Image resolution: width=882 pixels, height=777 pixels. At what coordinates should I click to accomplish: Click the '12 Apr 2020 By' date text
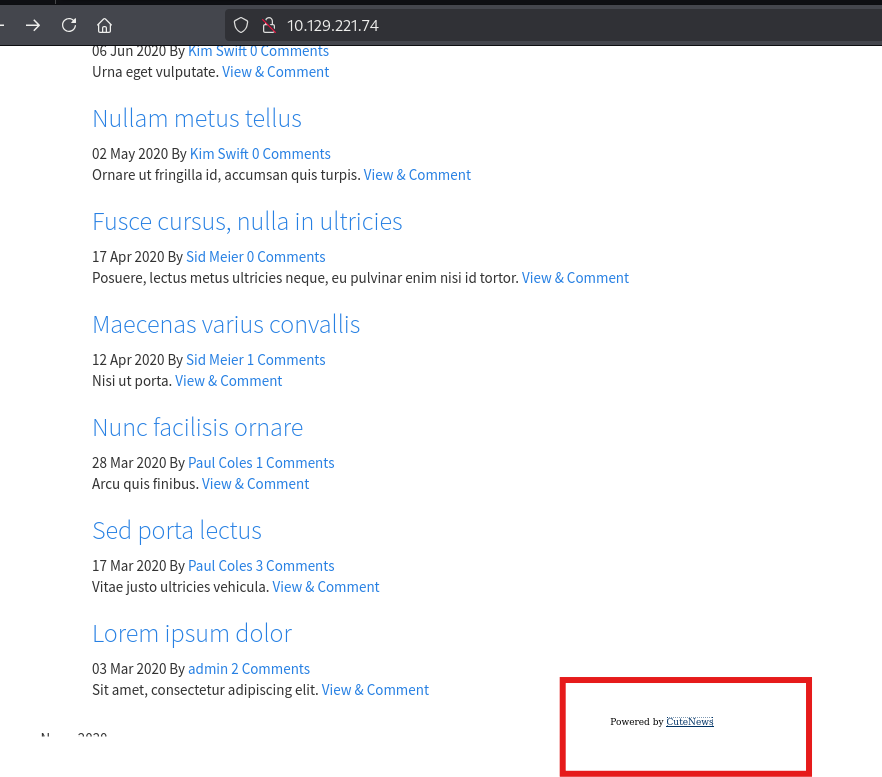tap(138, 360)
